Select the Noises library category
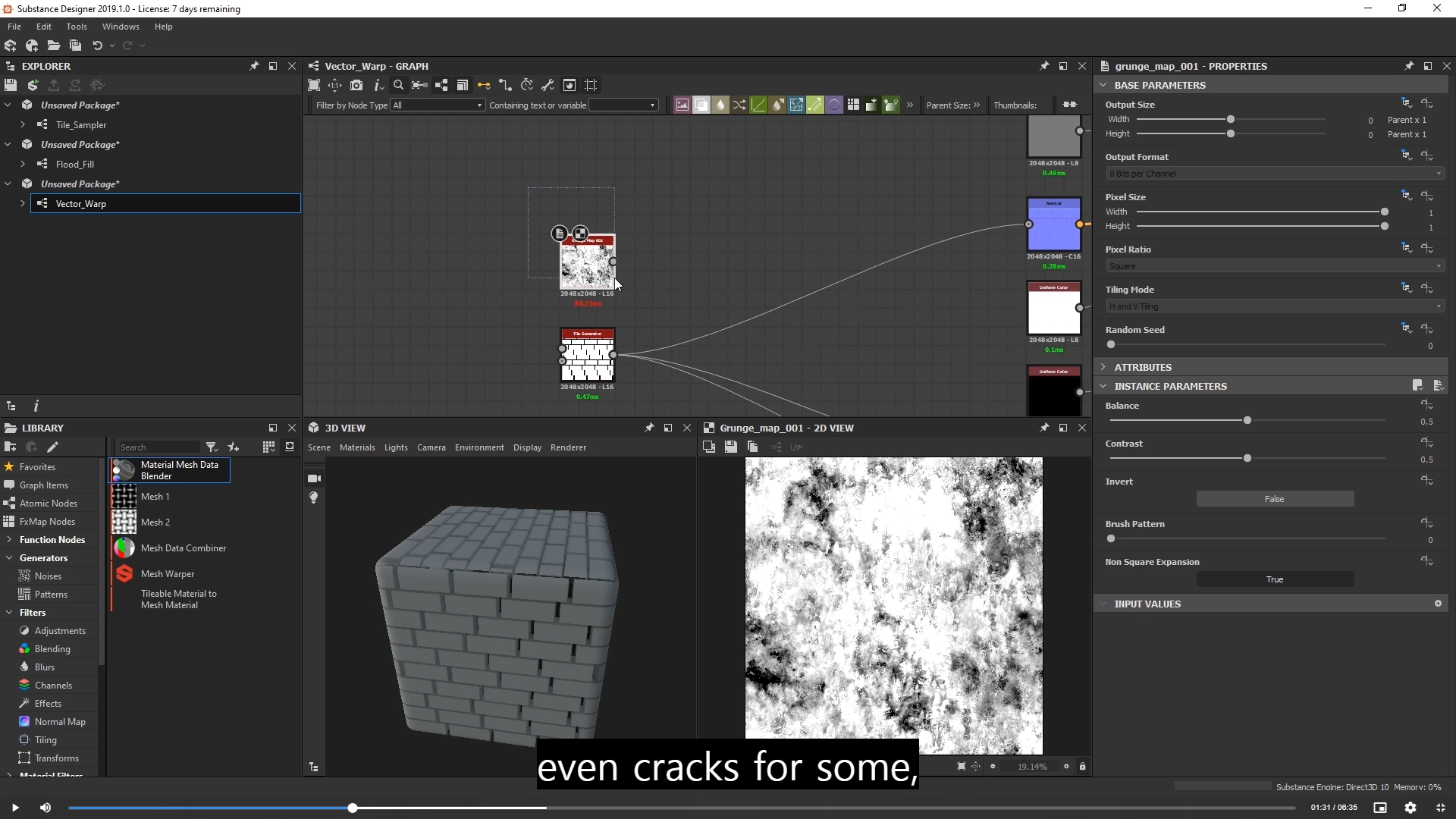Image resolution: width=1456 pixels, height=819 pixels. tap(48, 576)
